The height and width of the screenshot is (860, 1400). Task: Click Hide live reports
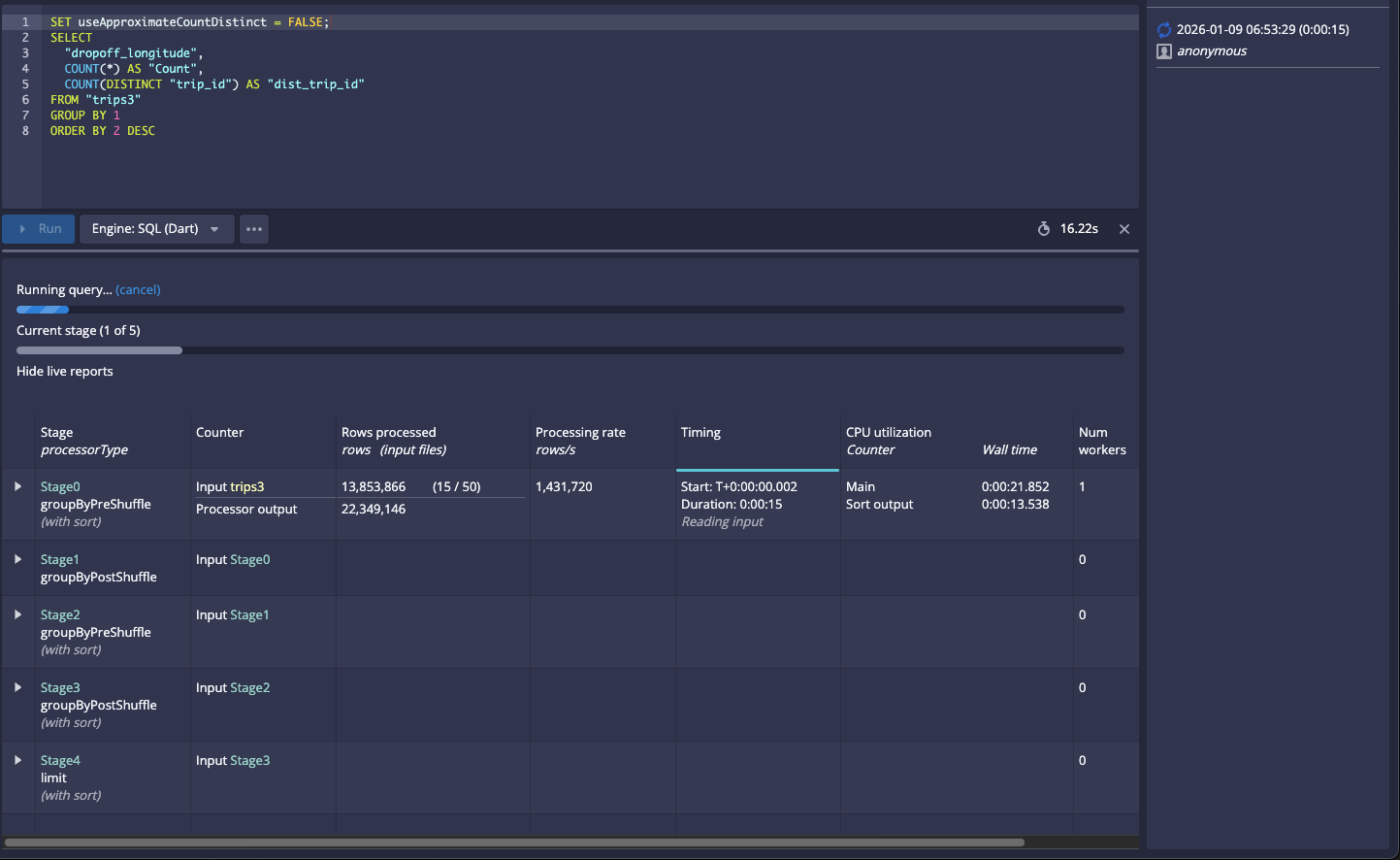tap(65, 371)
